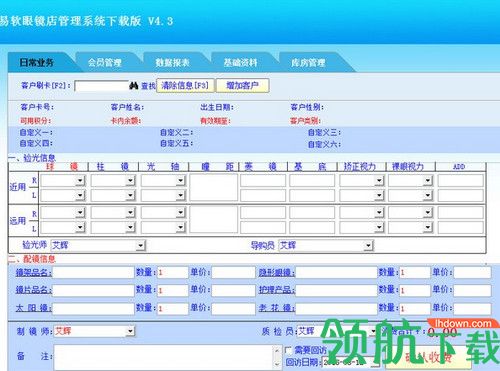Screen dimensions: 500x371
Task: Click the 镜片品名 link
Action: [33, 290]
